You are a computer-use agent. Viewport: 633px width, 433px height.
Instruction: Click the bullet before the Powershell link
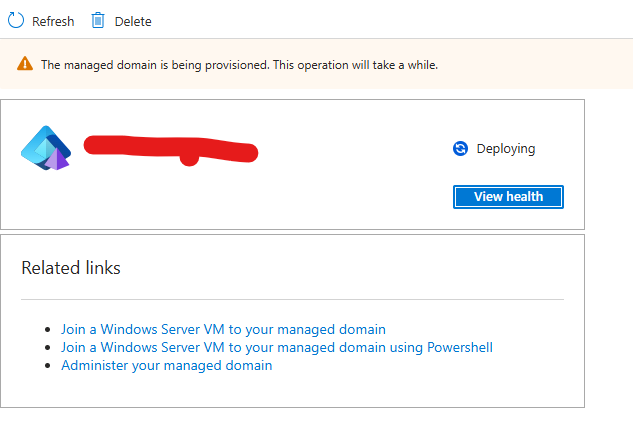point(48,348)
